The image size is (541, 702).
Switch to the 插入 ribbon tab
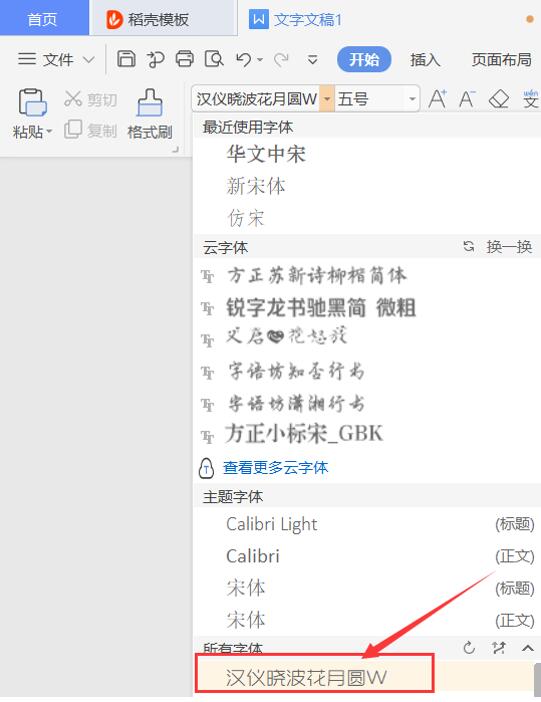[425, 59]
